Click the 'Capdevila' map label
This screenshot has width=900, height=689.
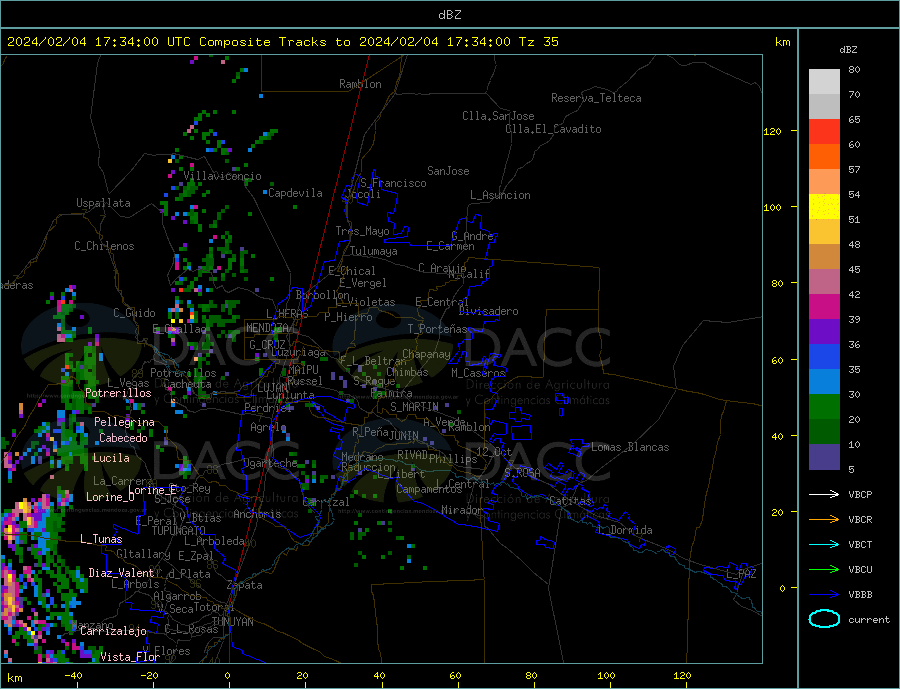(295, 193)
